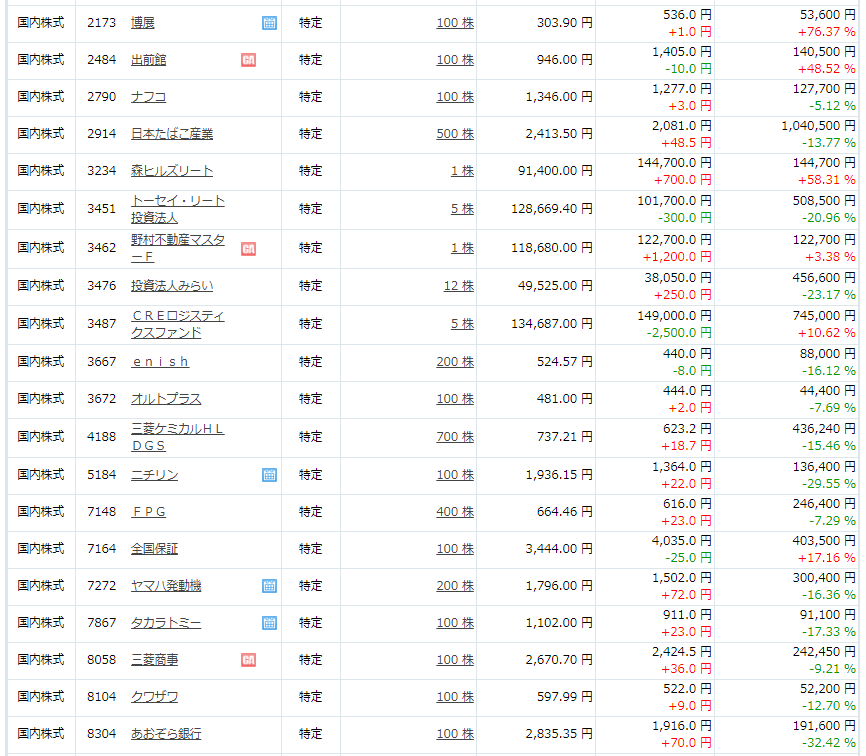
Task: Open the タカラトミー stock link
Action: coord(166,623)
